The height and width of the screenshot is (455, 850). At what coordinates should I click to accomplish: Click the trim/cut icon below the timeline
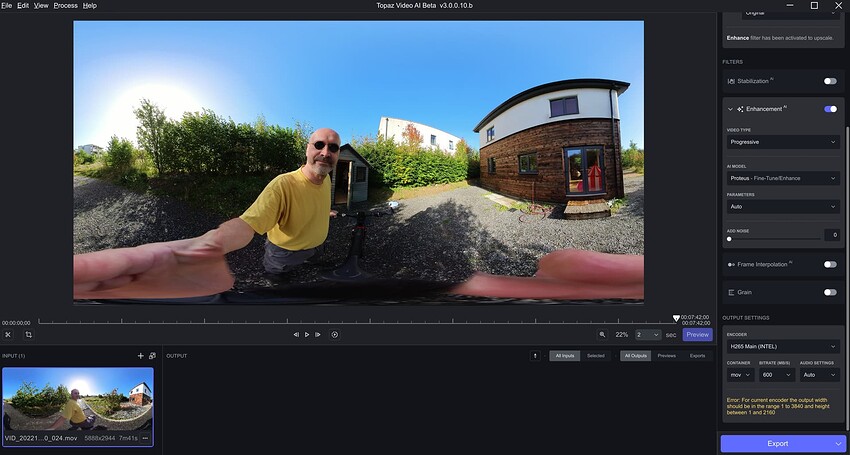pyautogui.click(x=8, y=334)
